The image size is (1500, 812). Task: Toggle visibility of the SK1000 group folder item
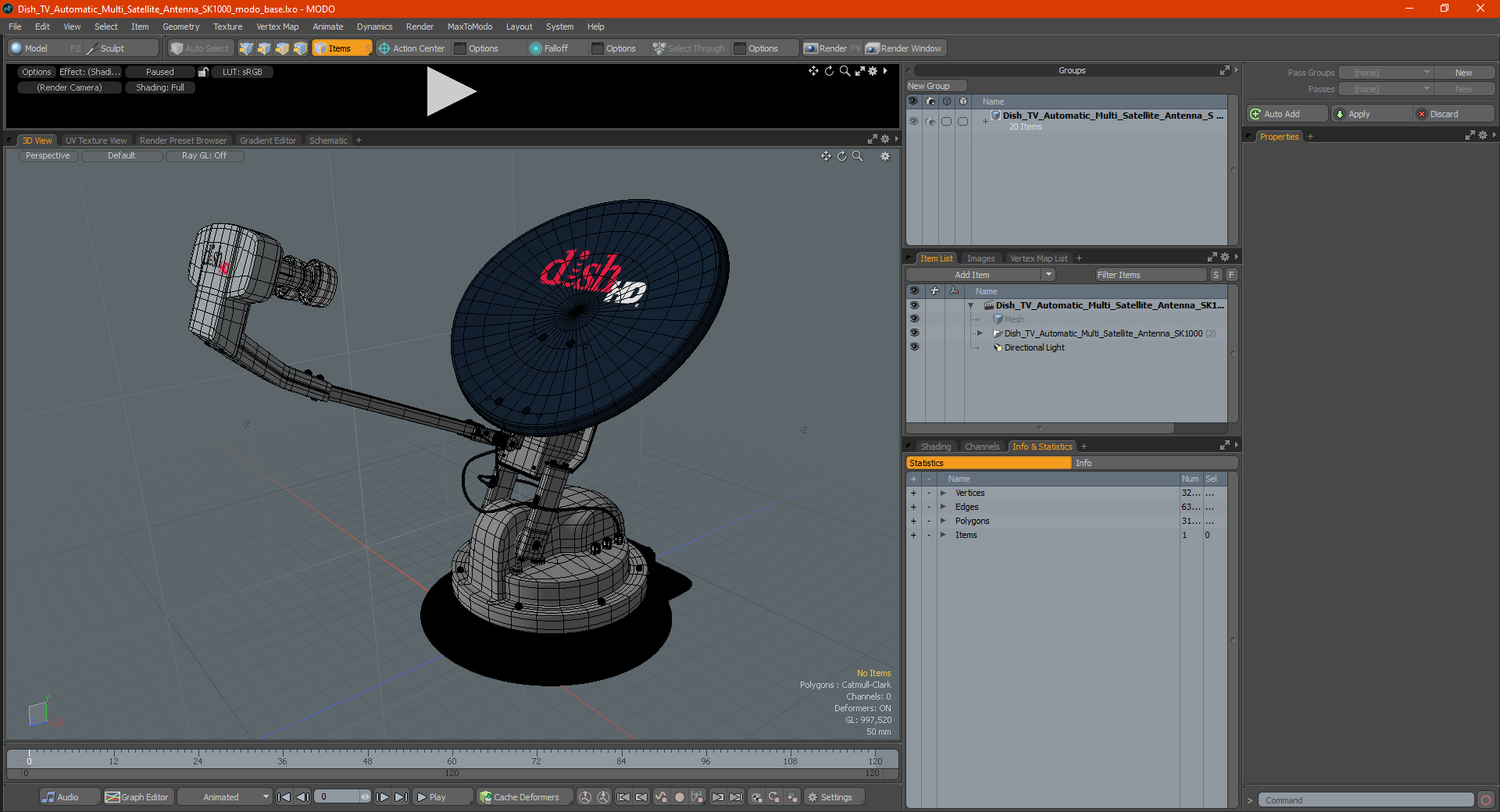(x=914, y=333)
